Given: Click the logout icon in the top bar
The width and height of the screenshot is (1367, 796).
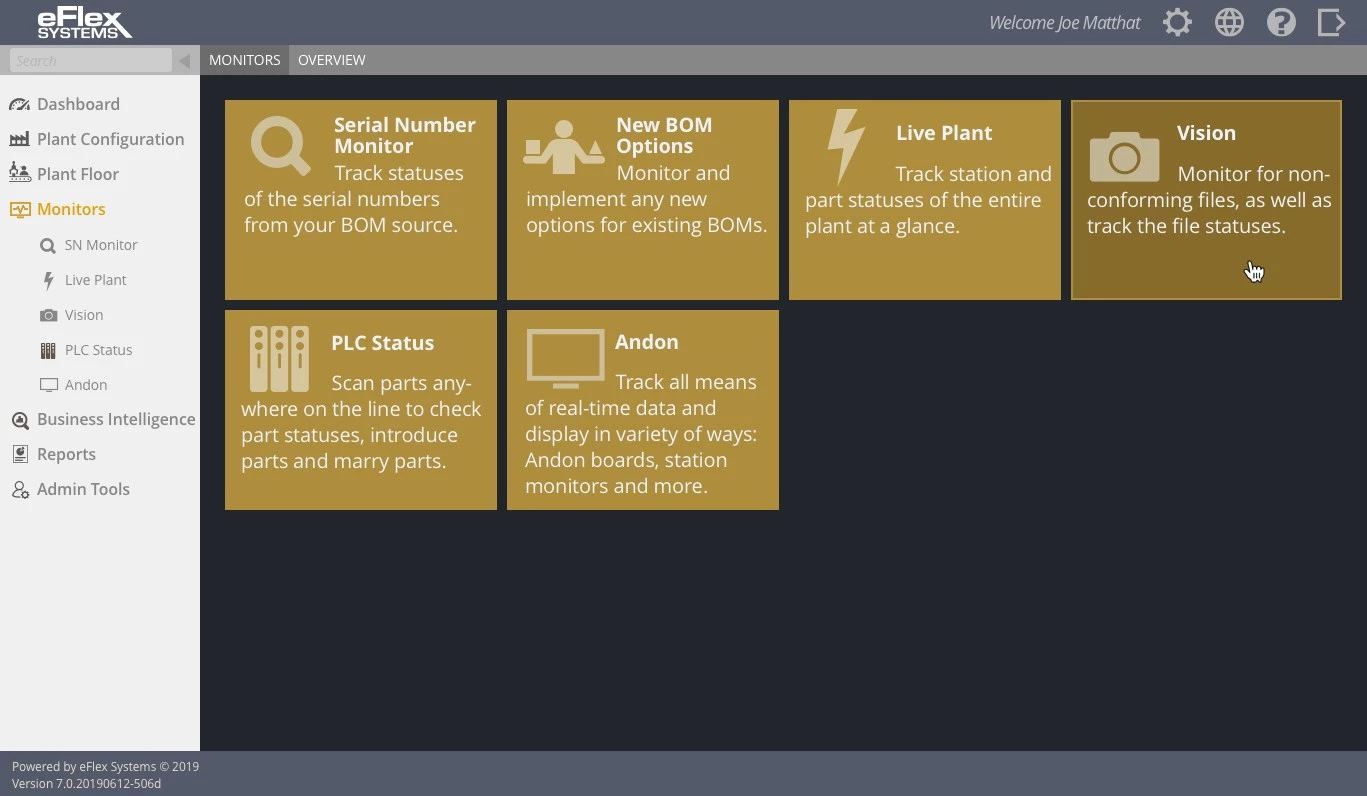Looking at the screenshot, I should pyautogui.click(x=1331, y=21).
